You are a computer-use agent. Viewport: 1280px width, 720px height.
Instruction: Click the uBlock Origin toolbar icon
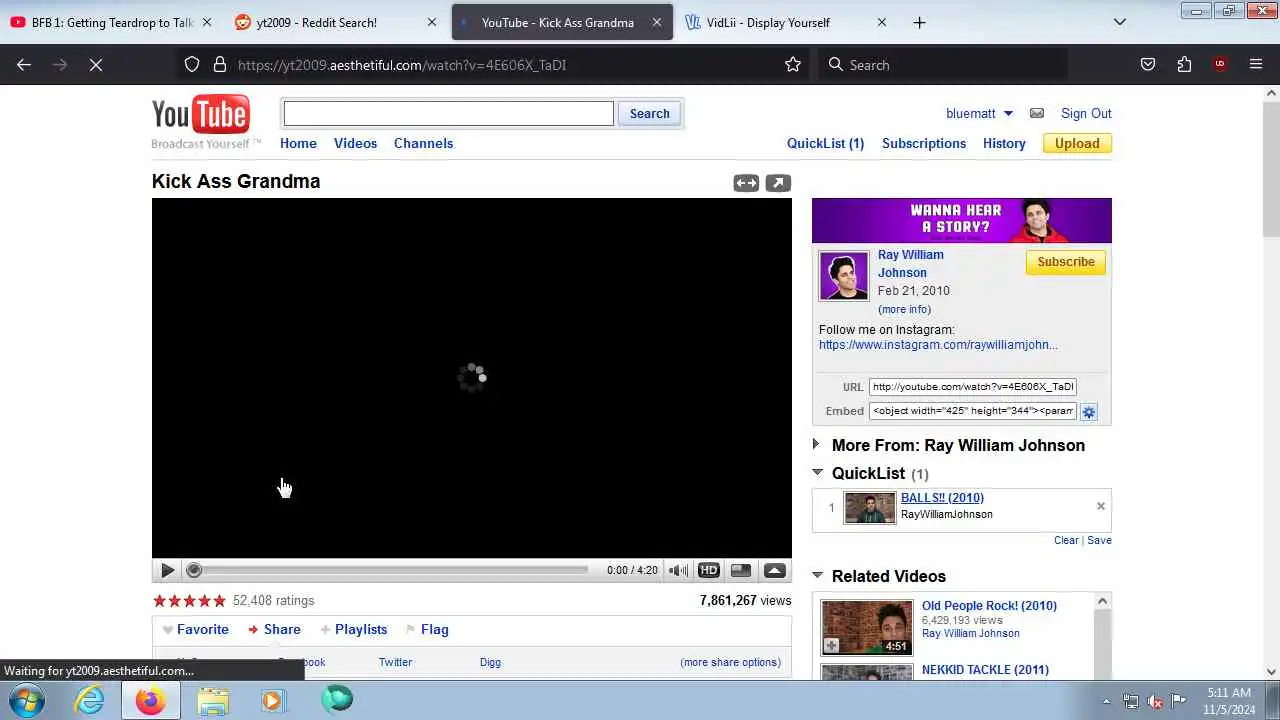click(1219, 65)
